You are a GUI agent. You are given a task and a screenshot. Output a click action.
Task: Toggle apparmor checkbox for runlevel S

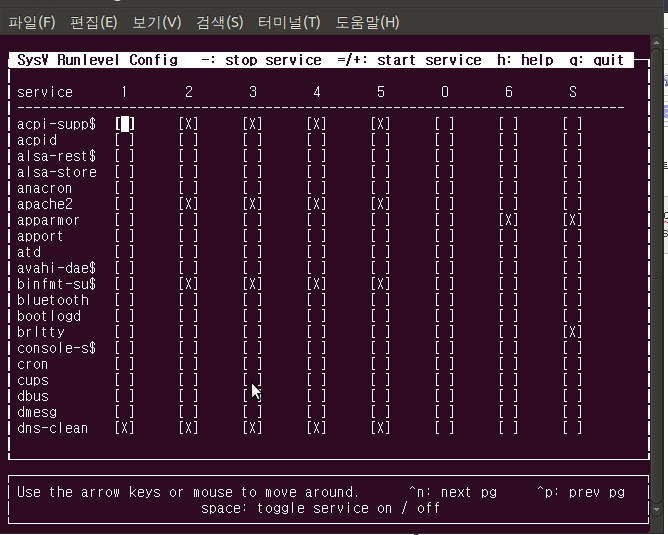(572, 220)
